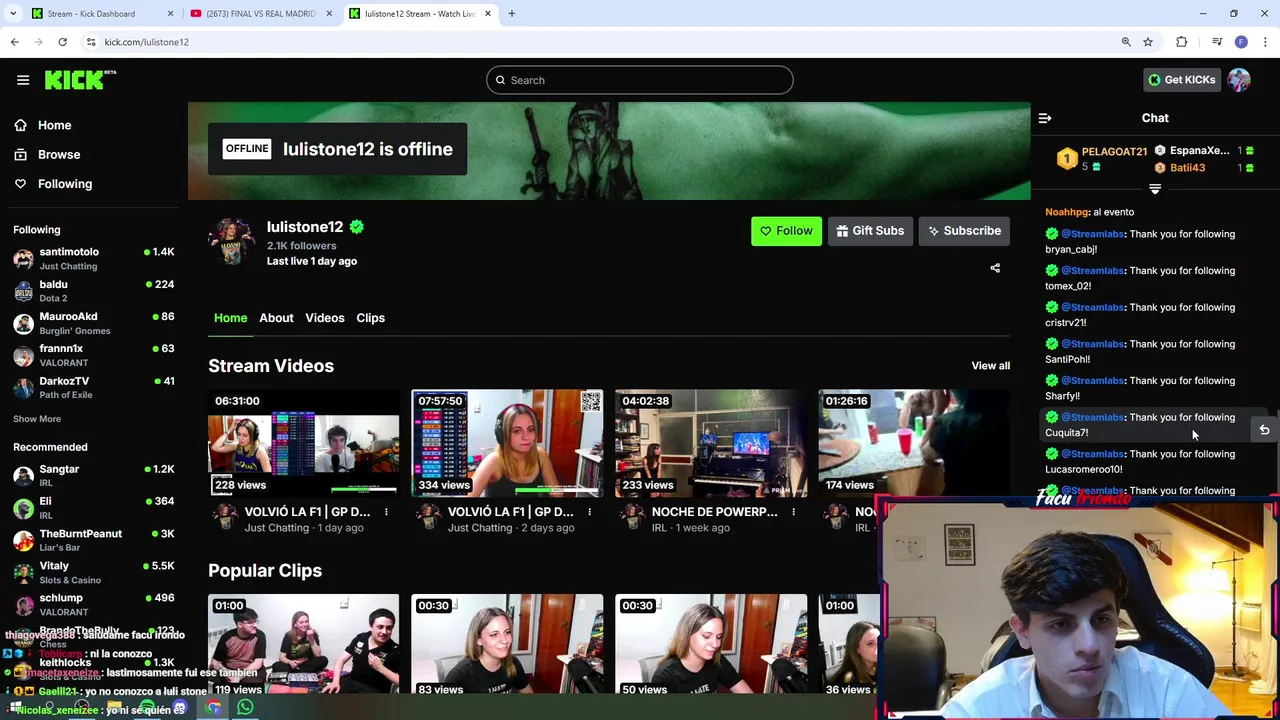The image size is (1280, 720).
Task: Open options menu for the 1 day ago video
Action: (386, 512)
